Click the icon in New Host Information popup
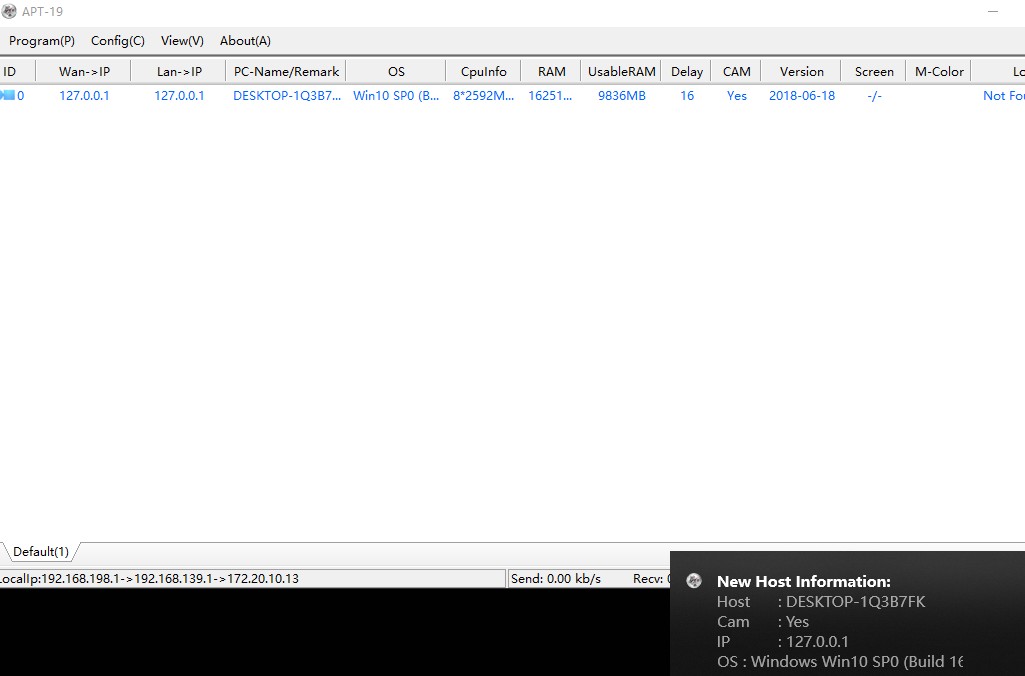 click(x=694, y=581)
